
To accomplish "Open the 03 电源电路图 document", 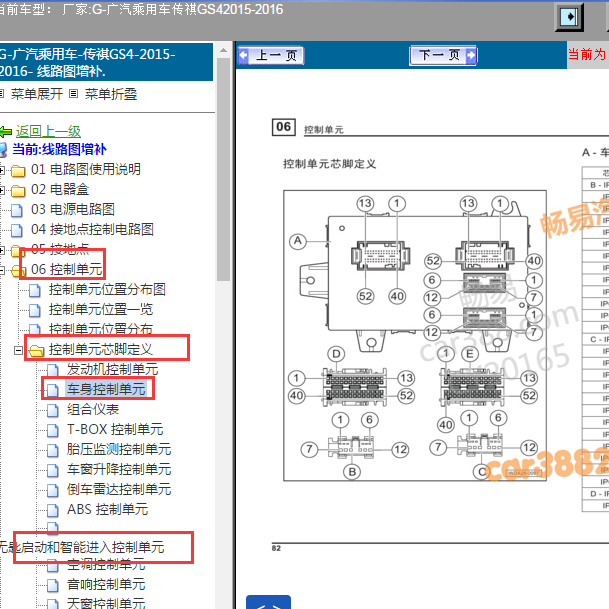I will pyautogui.click(x=73, y=209).
